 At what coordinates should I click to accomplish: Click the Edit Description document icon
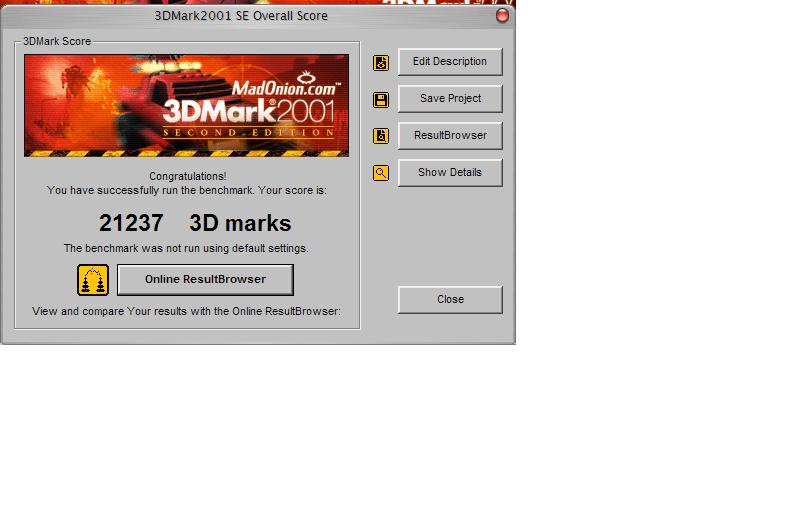coord(380,62)
